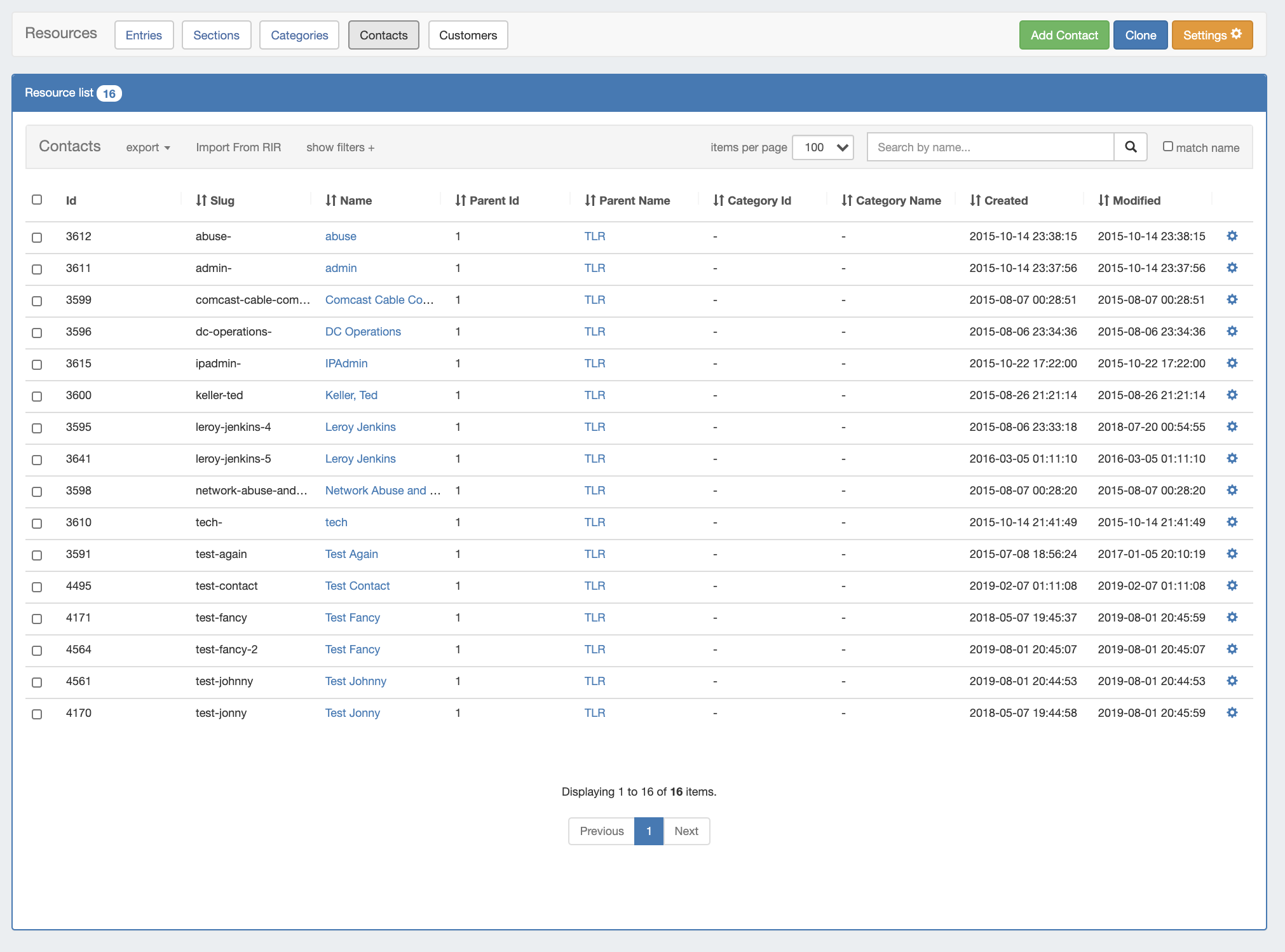The height and width of the screenshot is (952, 1285).
Task: Select checkbox for contact 3615 IPAdmin
Action: tap(37, 364)
